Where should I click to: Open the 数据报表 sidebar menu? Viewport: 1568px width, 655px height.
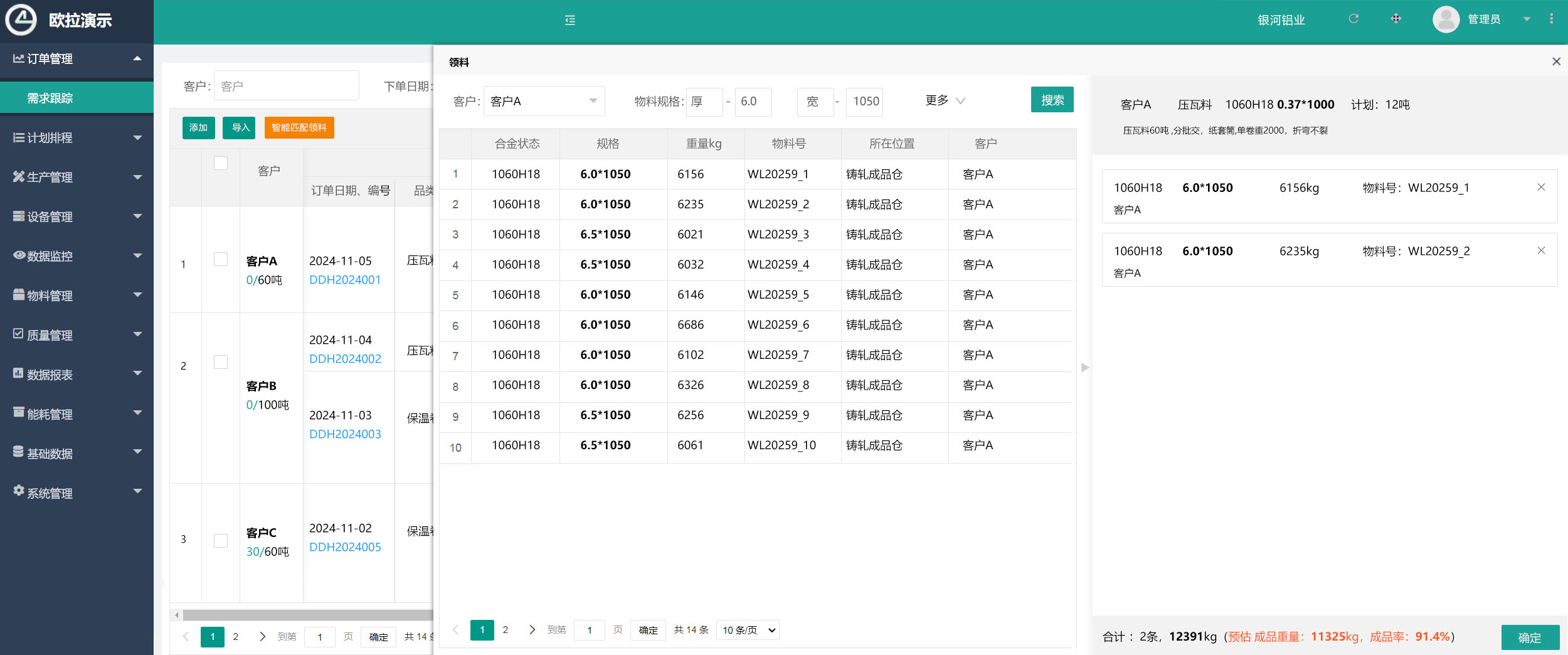77,375
